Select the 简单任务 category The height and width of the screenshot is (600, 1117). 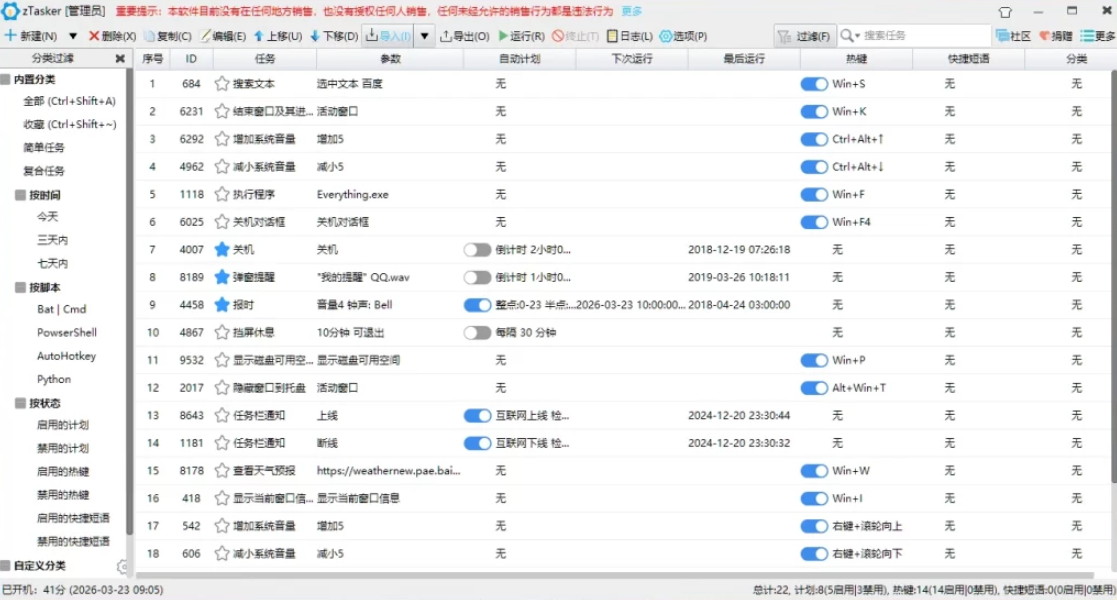[x=43, y=148]
